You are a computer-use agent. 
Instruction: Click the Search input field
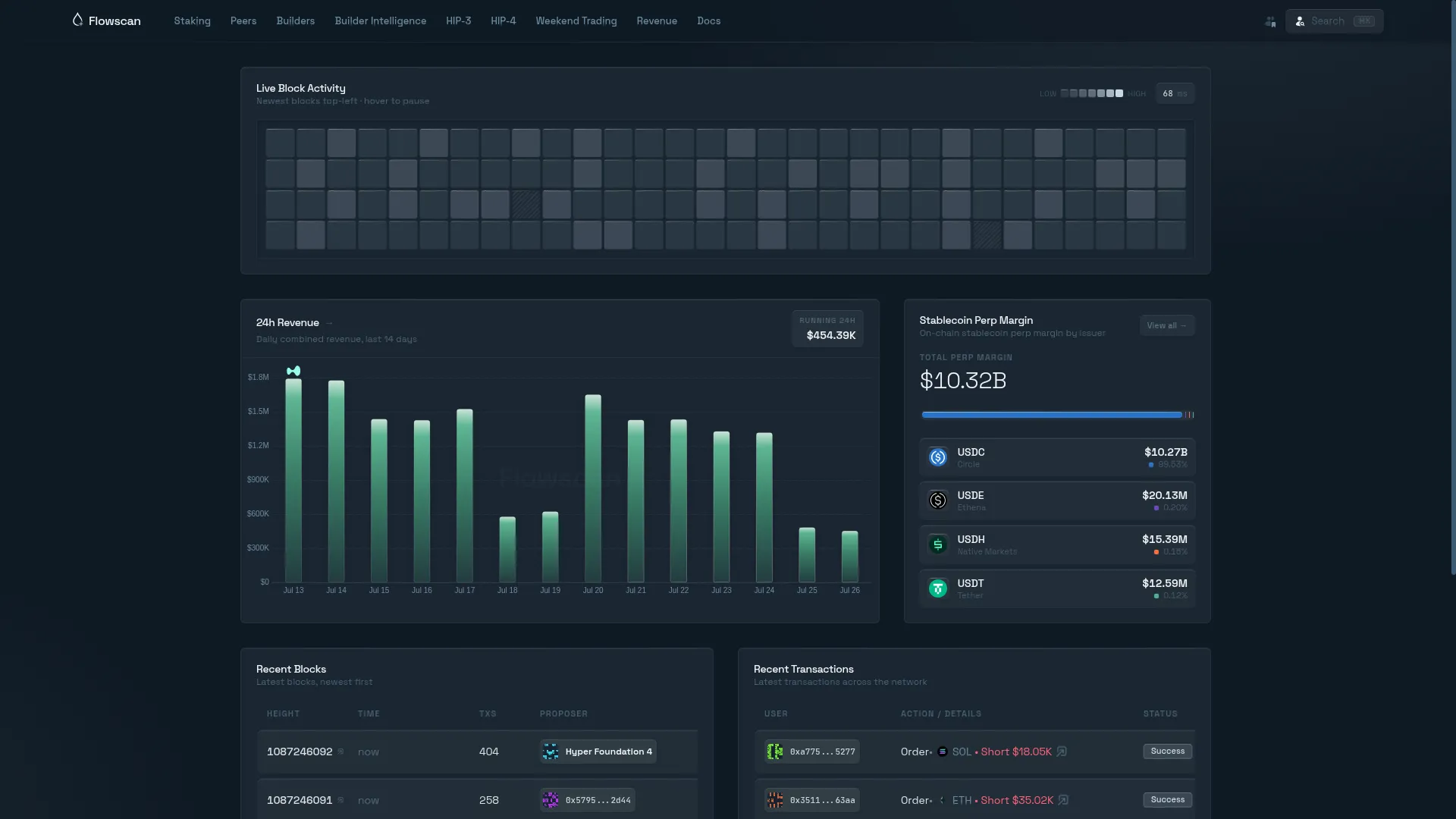click(1335, 21)
